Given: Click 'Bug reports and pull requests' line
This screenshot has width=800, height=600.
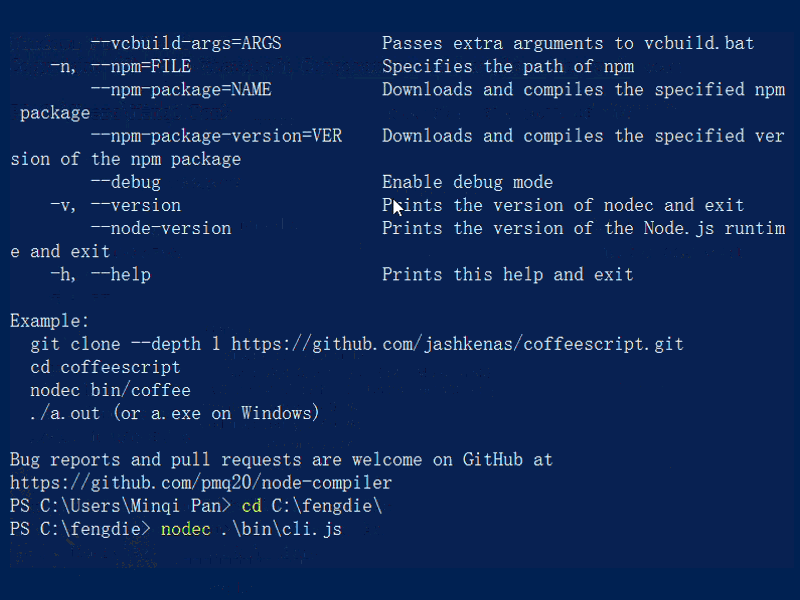Looking at the screenshot, I should coord(282,460).
